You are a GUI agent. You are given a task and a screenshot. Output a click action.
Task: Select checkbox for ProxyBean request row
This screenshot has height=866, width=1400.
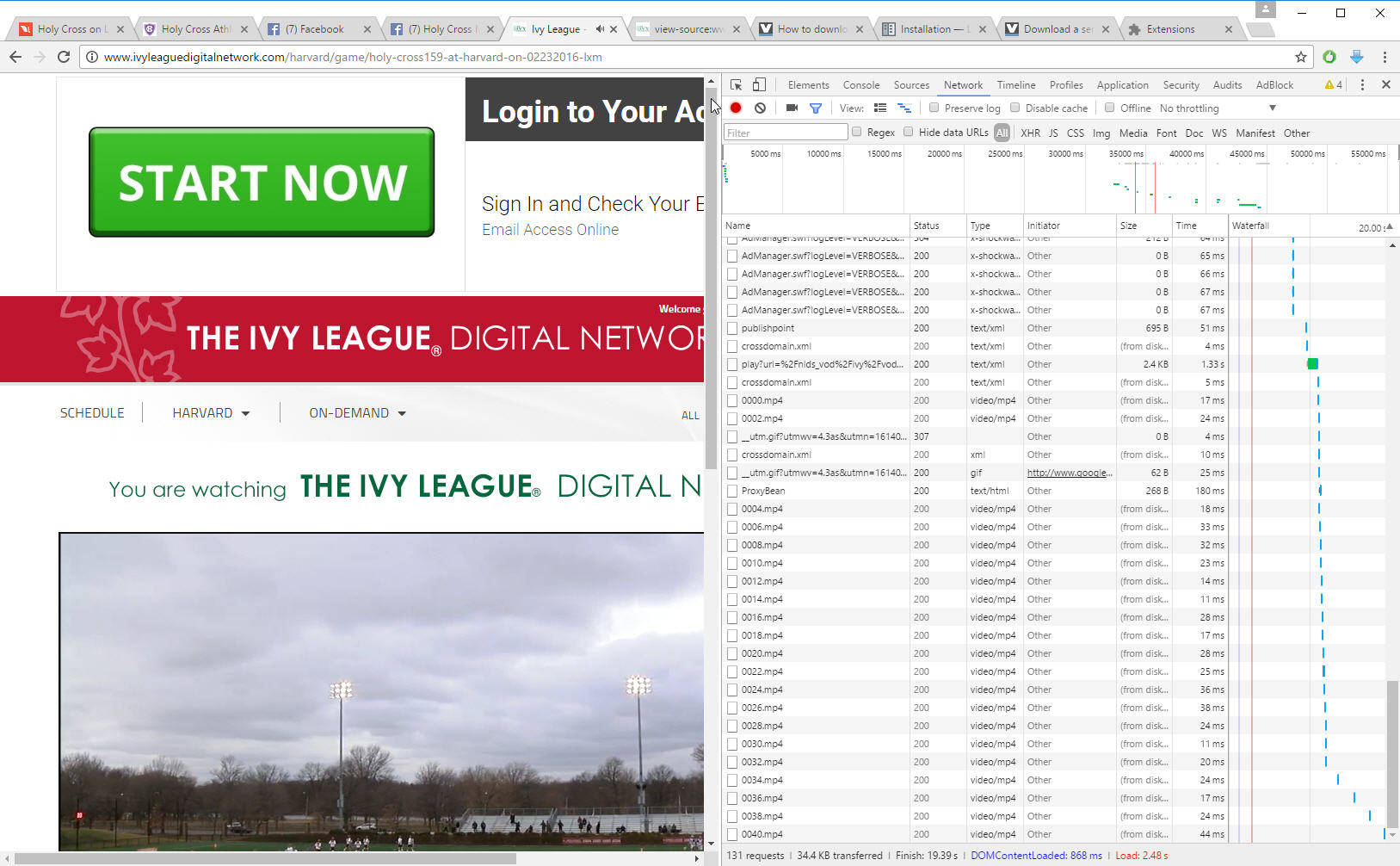tap(732, 491)
